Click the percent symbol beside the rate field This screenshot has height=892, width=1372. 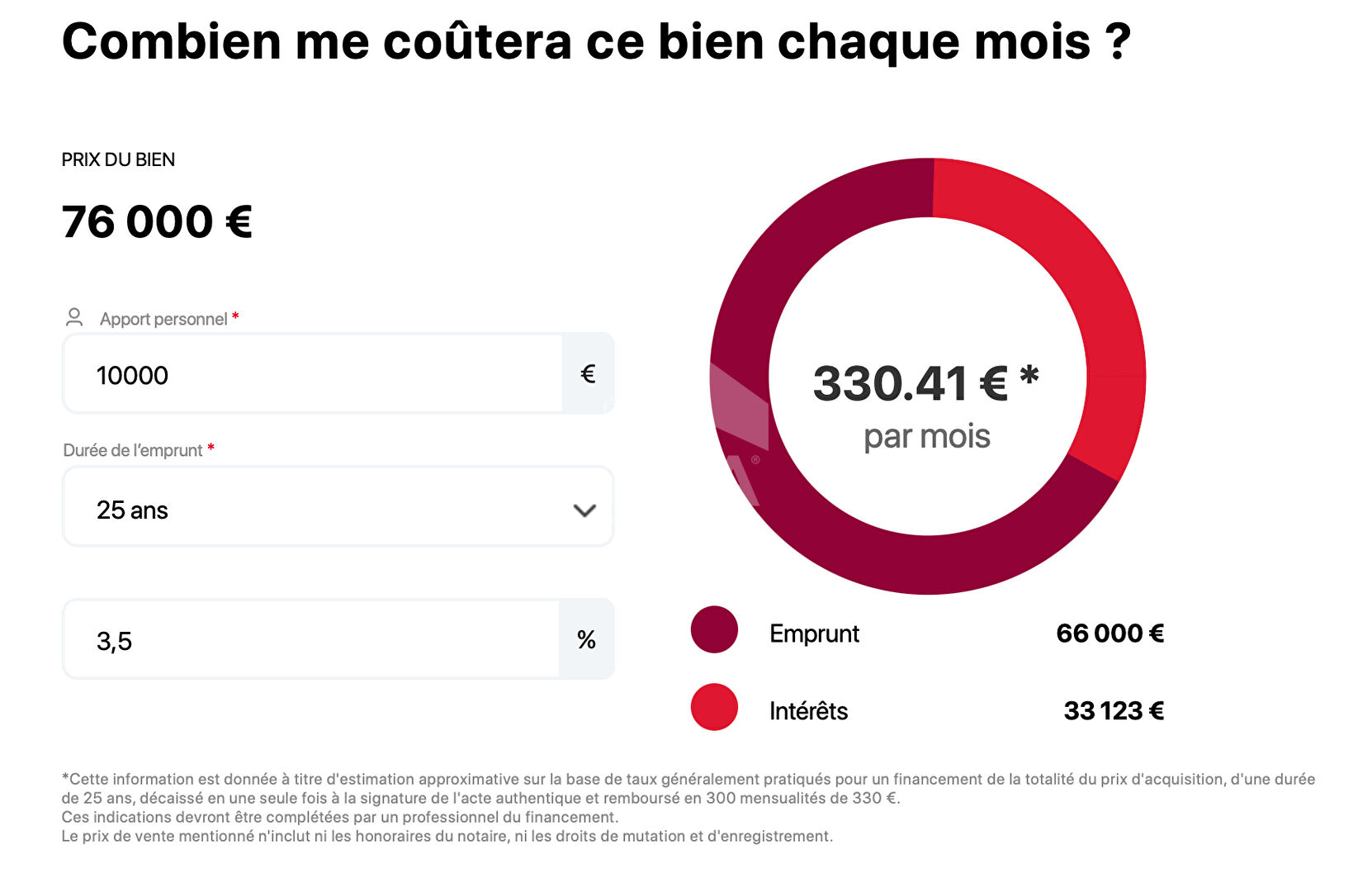coord(586,640)
